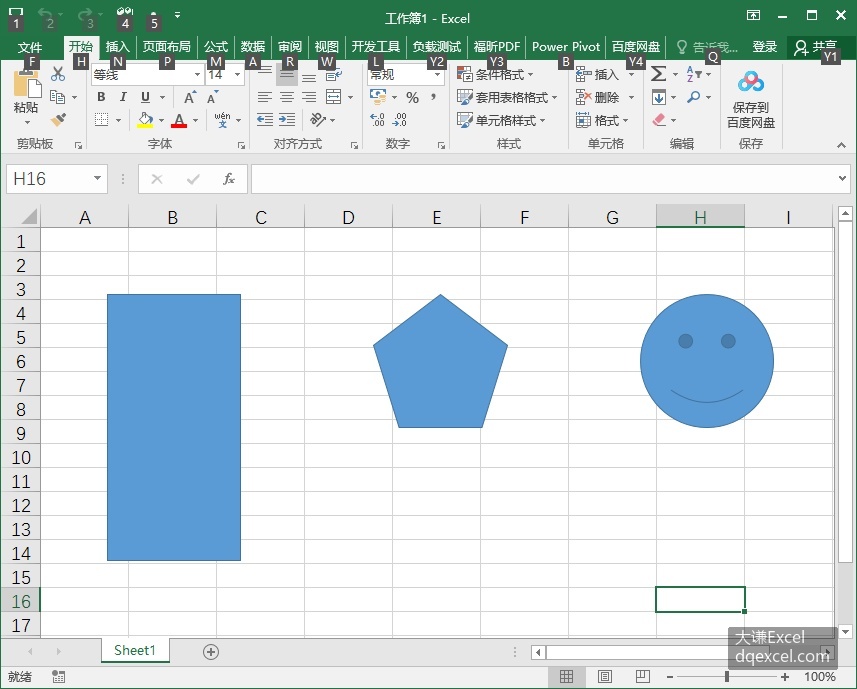Click the 登录 sign-in link

(764, 47)
